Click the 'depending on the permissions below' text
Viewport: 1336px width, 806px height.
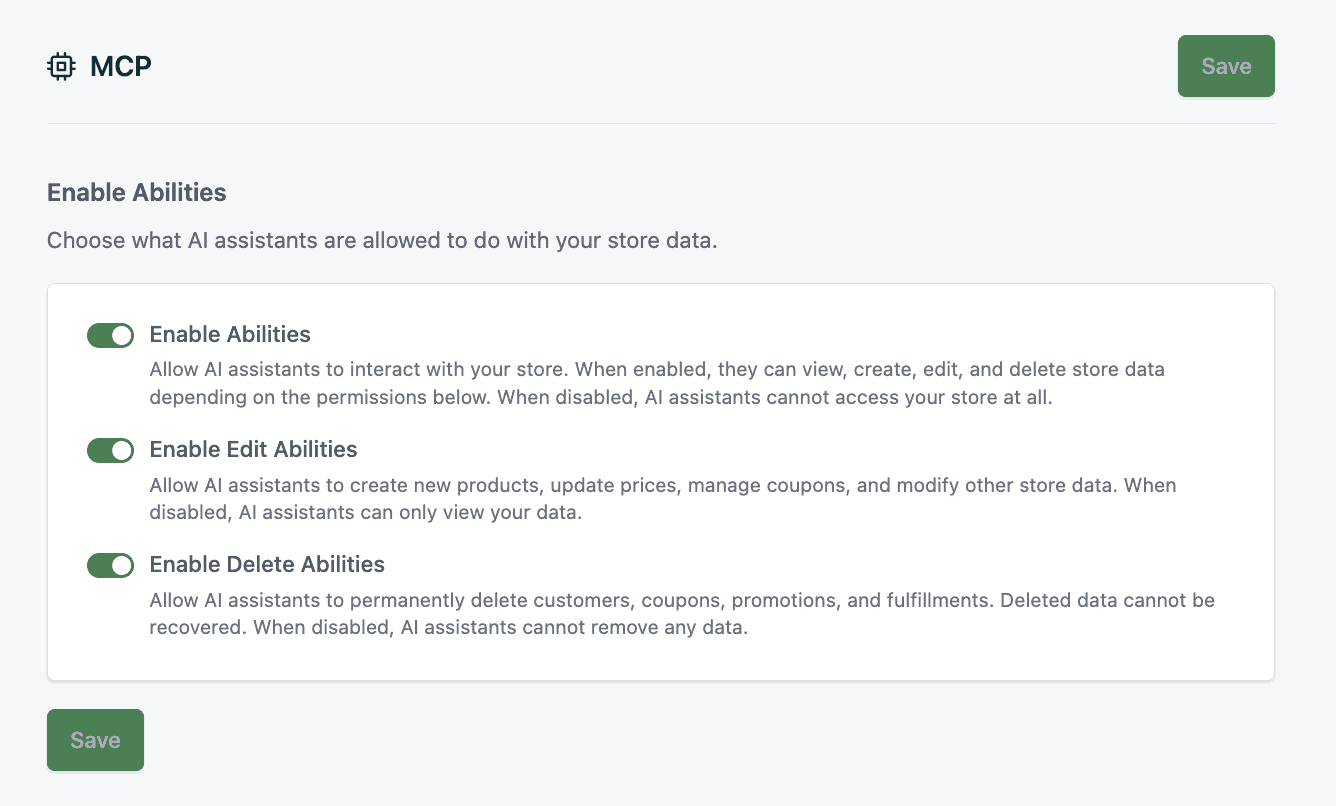pos(321,396)
